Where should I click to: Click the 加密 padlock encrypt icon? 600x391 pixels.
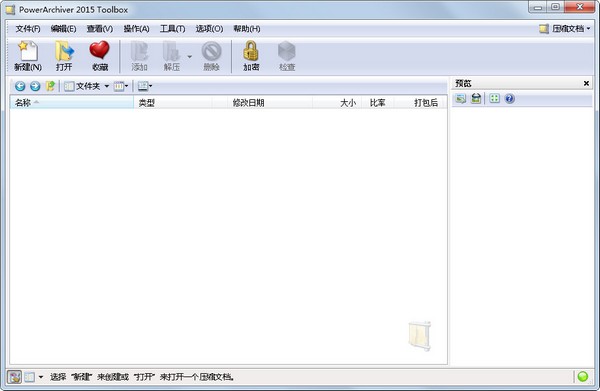coord(251,56)
